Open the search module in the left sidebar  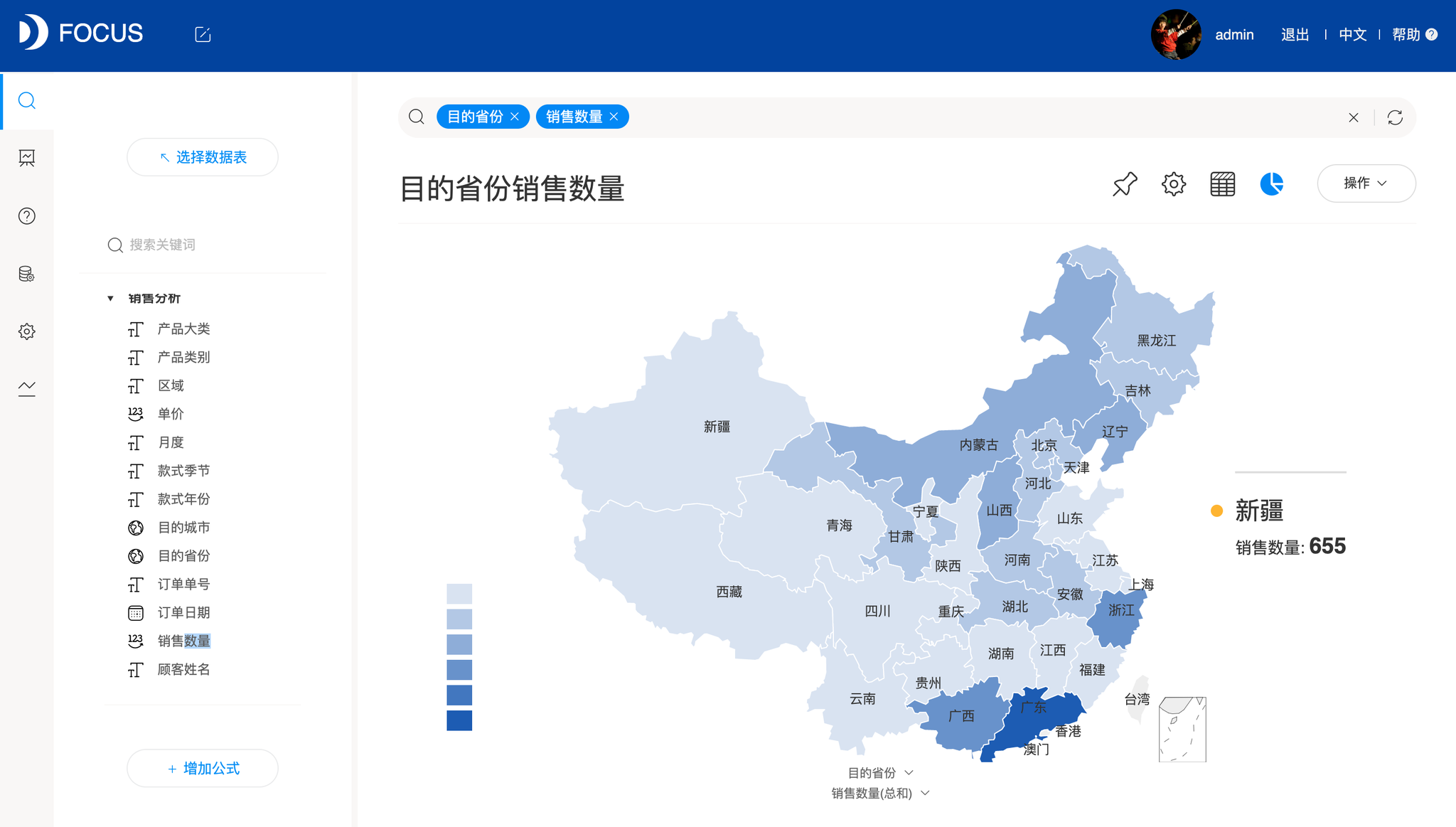(x=27, y=101)
